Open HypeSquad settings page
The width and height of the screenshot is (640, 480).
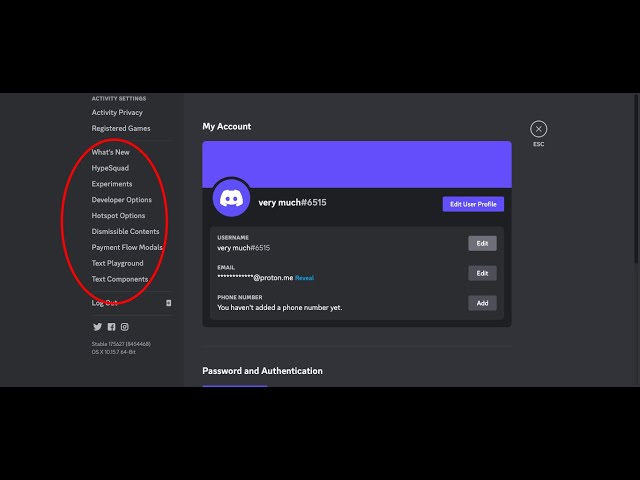(110, 168)
